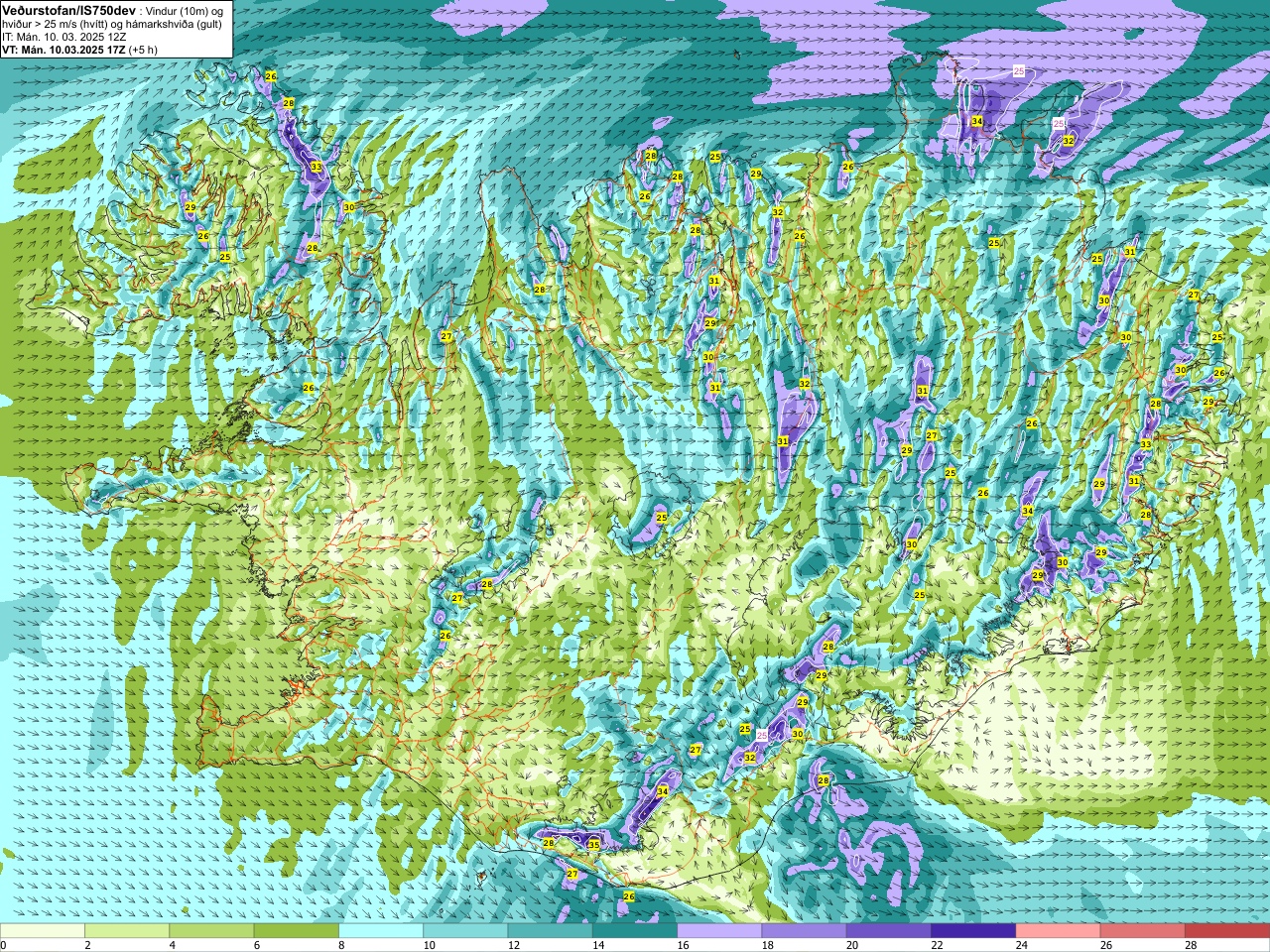
Task: Click the light cyan 8–10 m/s legend swatch
Action: pos(381,931)
